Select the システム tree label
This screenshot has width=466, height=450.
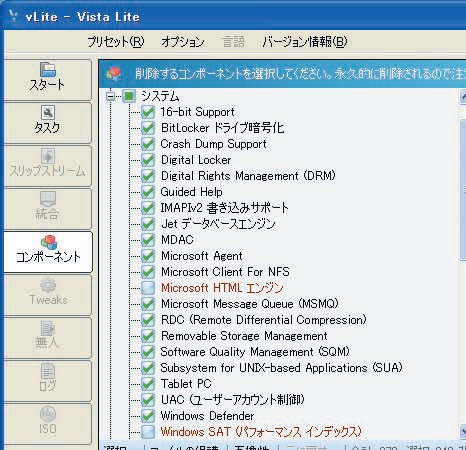(160, 96)
